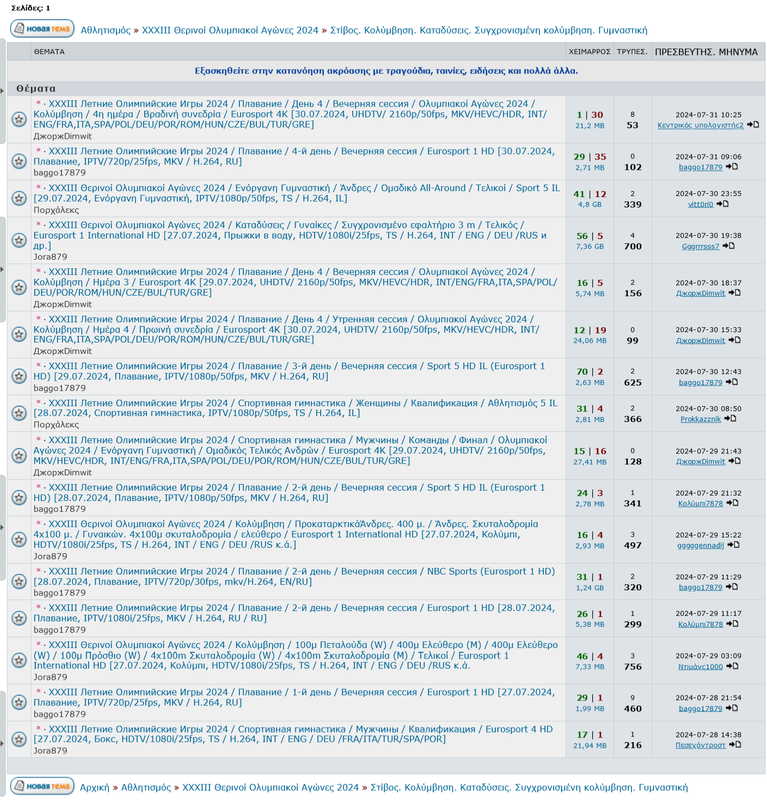
Task: Click Κολύμπι7878 link dated 2024-07-29 21:32
Action: click(x=700, y=504)
